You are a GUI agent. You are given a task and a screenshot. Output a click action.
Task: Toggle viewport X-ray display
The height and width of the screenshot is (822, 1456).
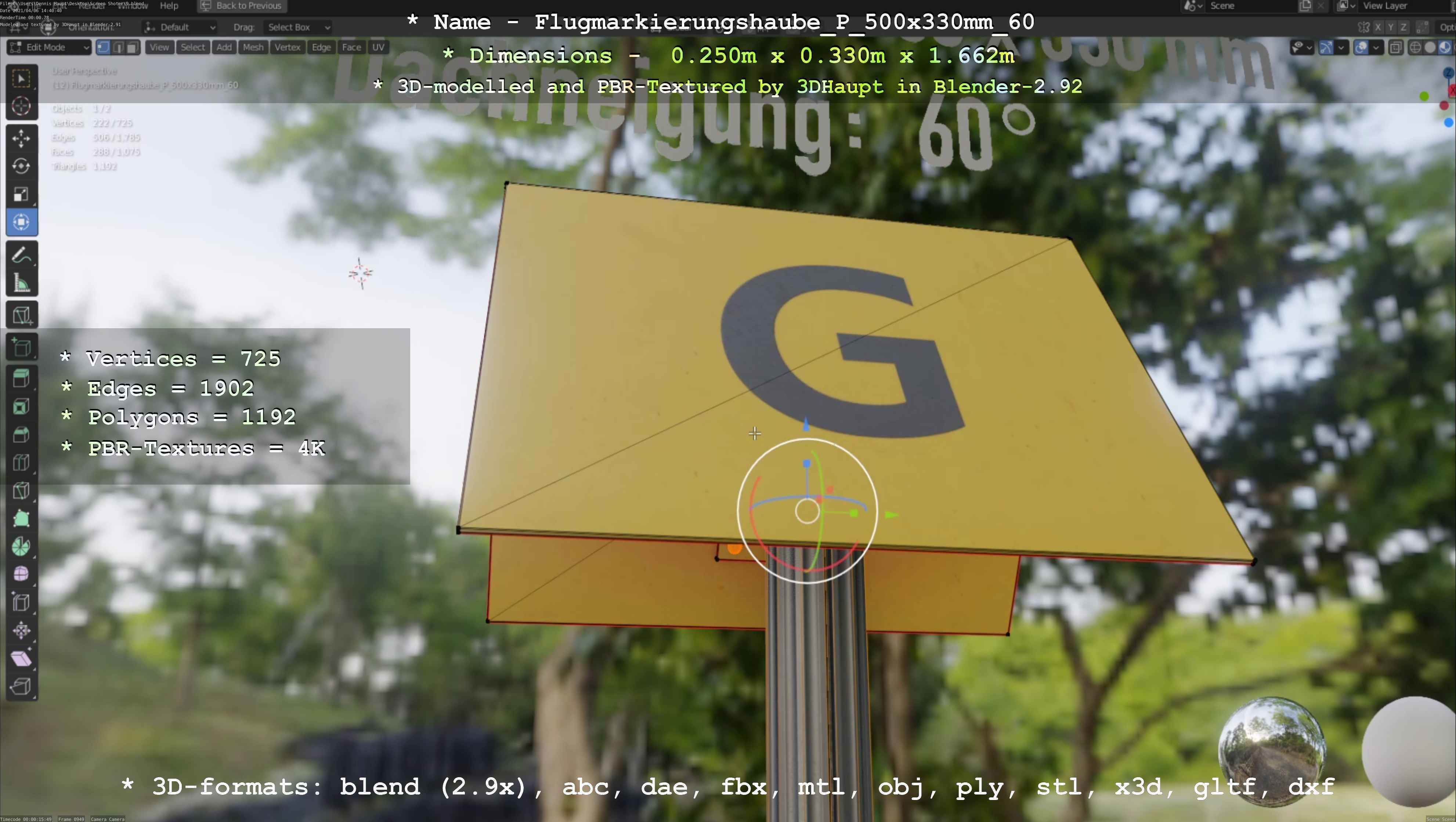tap(1395, 47)
